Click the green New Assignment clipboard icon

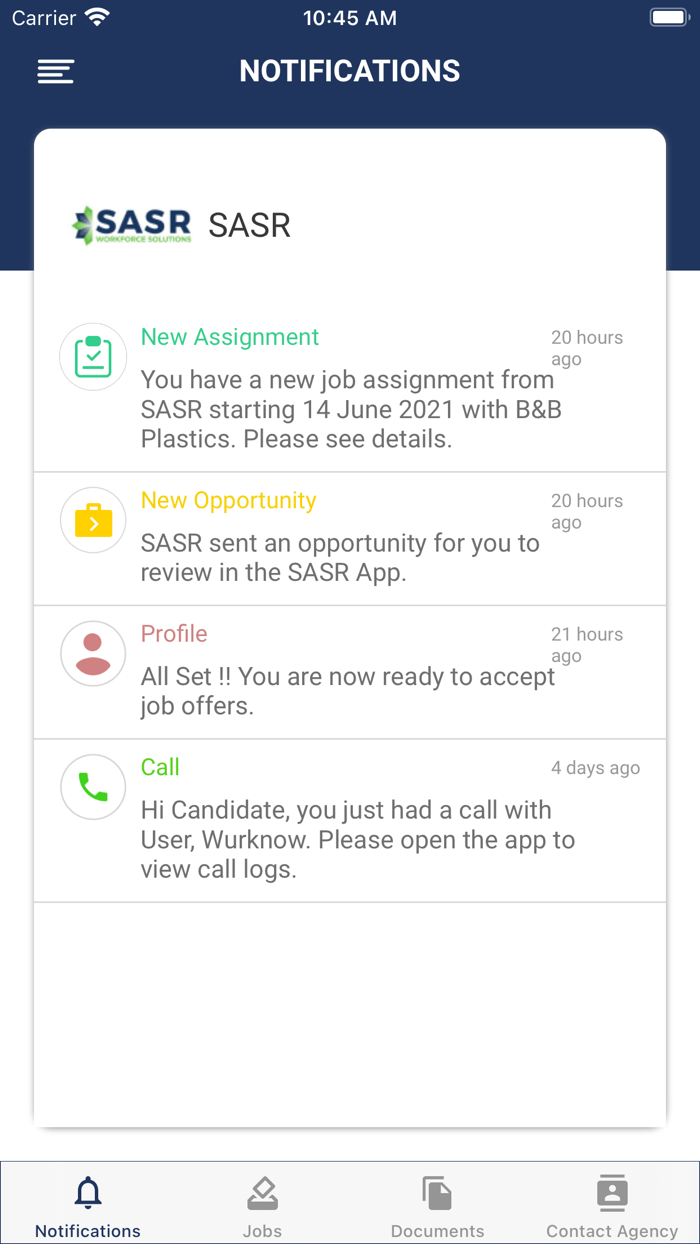pos(92,356)
